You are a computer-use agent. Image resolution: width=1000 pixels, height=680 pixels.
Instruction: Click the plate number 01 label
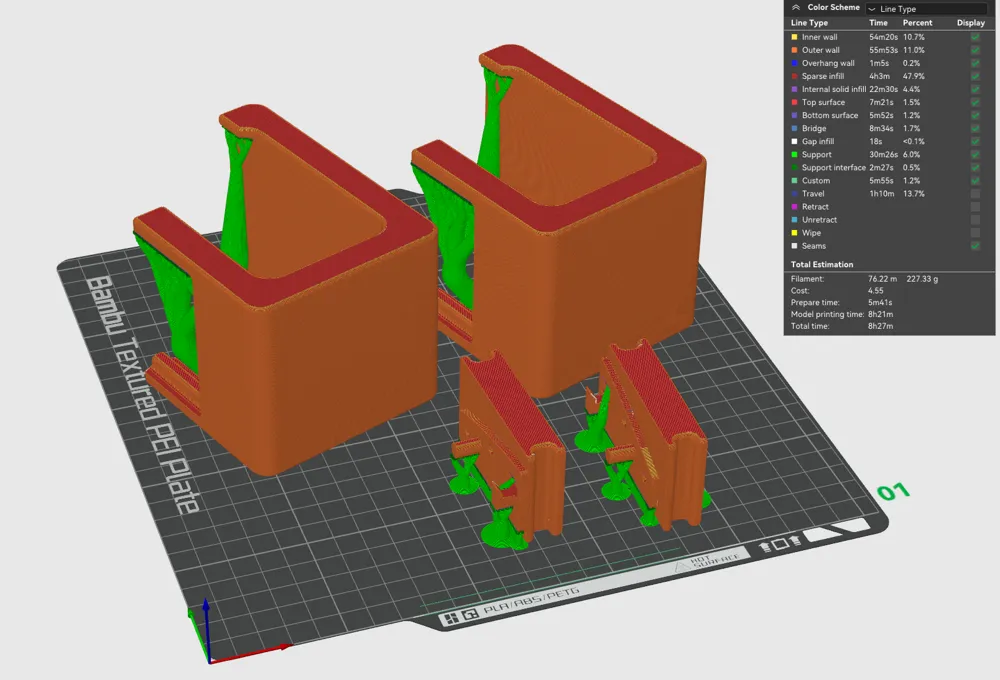893,491
